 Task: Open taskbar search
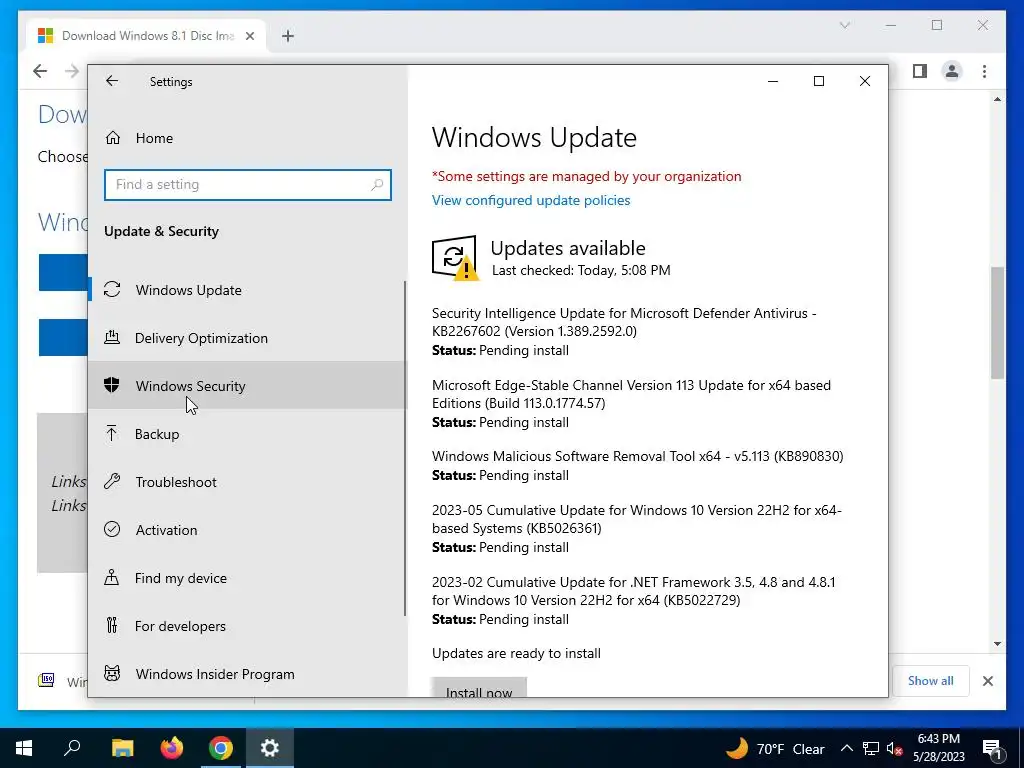point(72,748)
